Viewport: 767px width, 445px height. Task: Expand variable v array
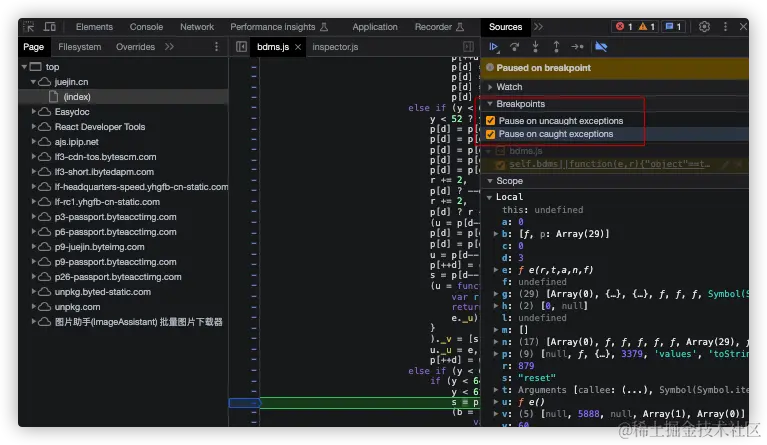[x=496, y=414]
